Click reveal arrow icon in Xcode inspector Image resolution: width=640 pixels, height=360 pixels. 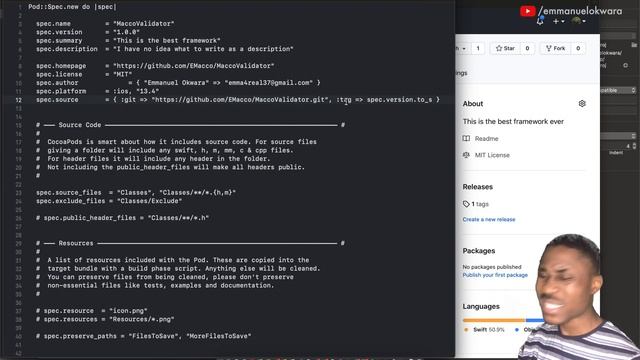point(626,65)
